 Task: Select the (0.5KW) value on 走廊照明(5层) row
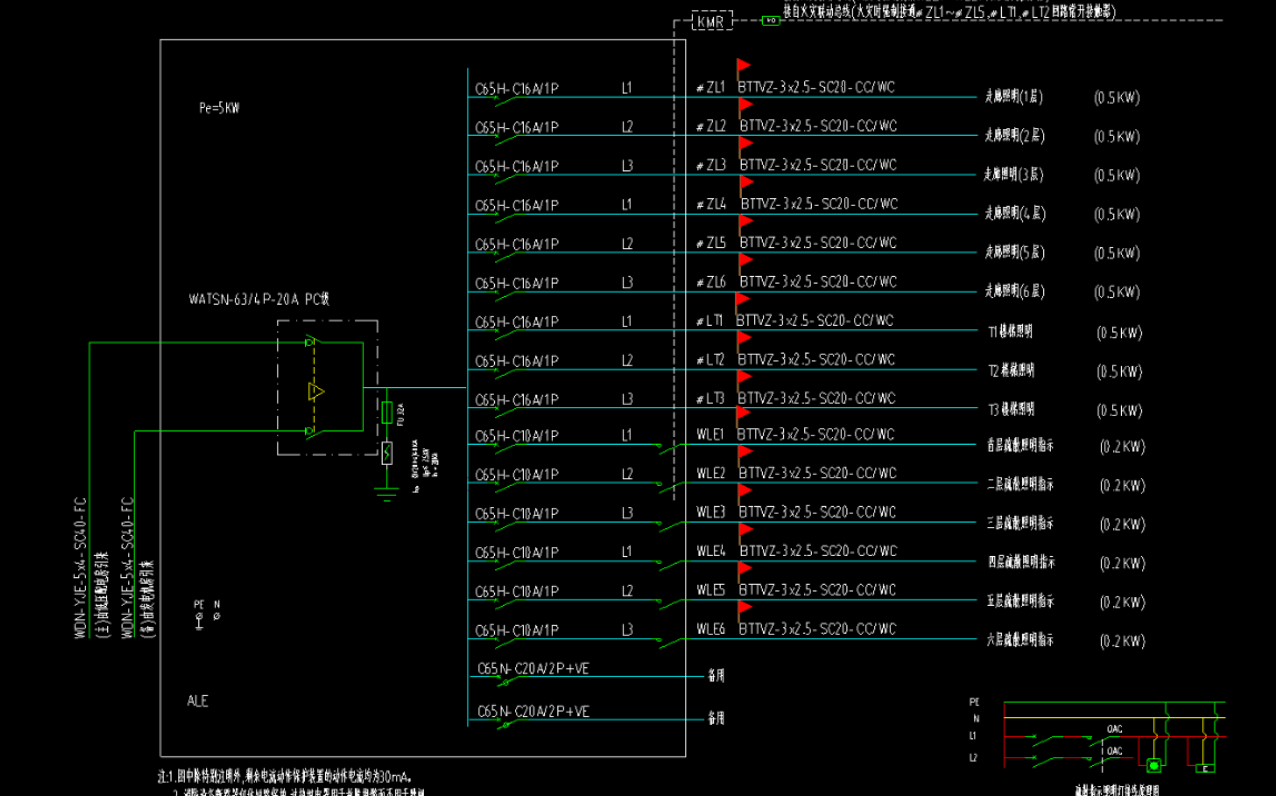click(x=1117, y=254)
